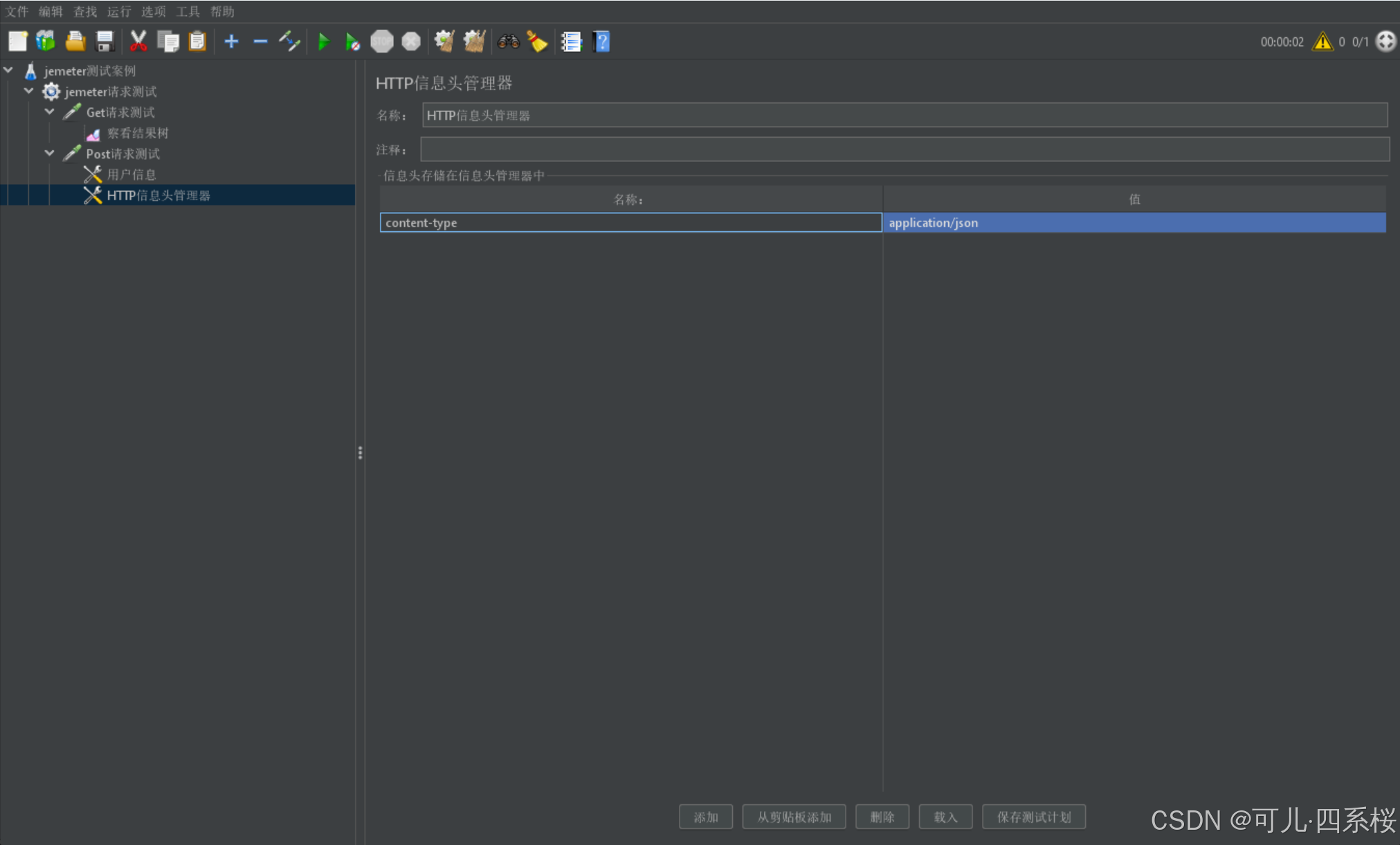The height and width of the screenshot is (845, 1400).
Task: Click the Clear All double-broom icon
Action: (474, 42)
